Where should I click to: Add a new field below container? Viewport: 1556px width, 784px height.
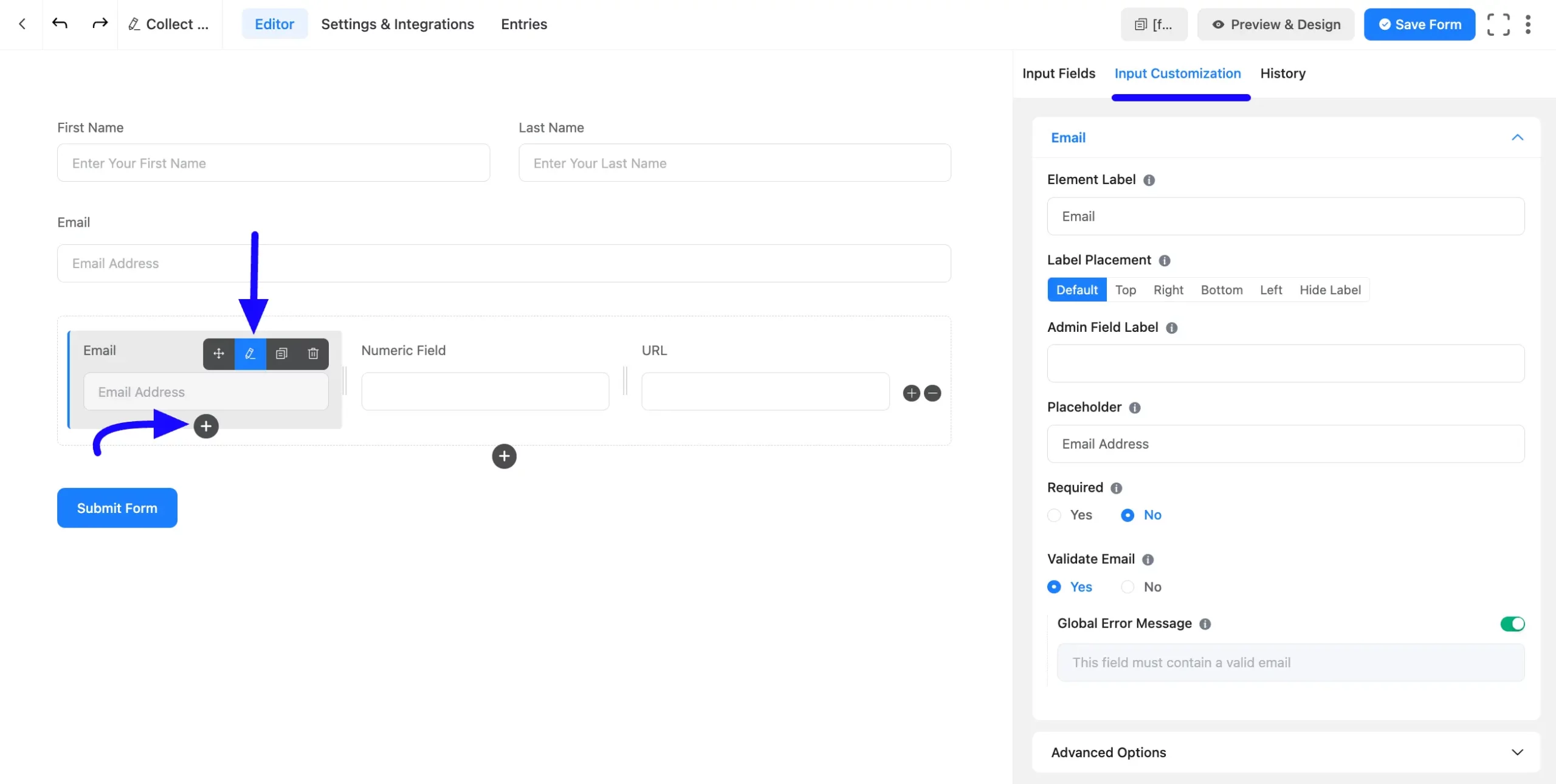click(504, 456)
